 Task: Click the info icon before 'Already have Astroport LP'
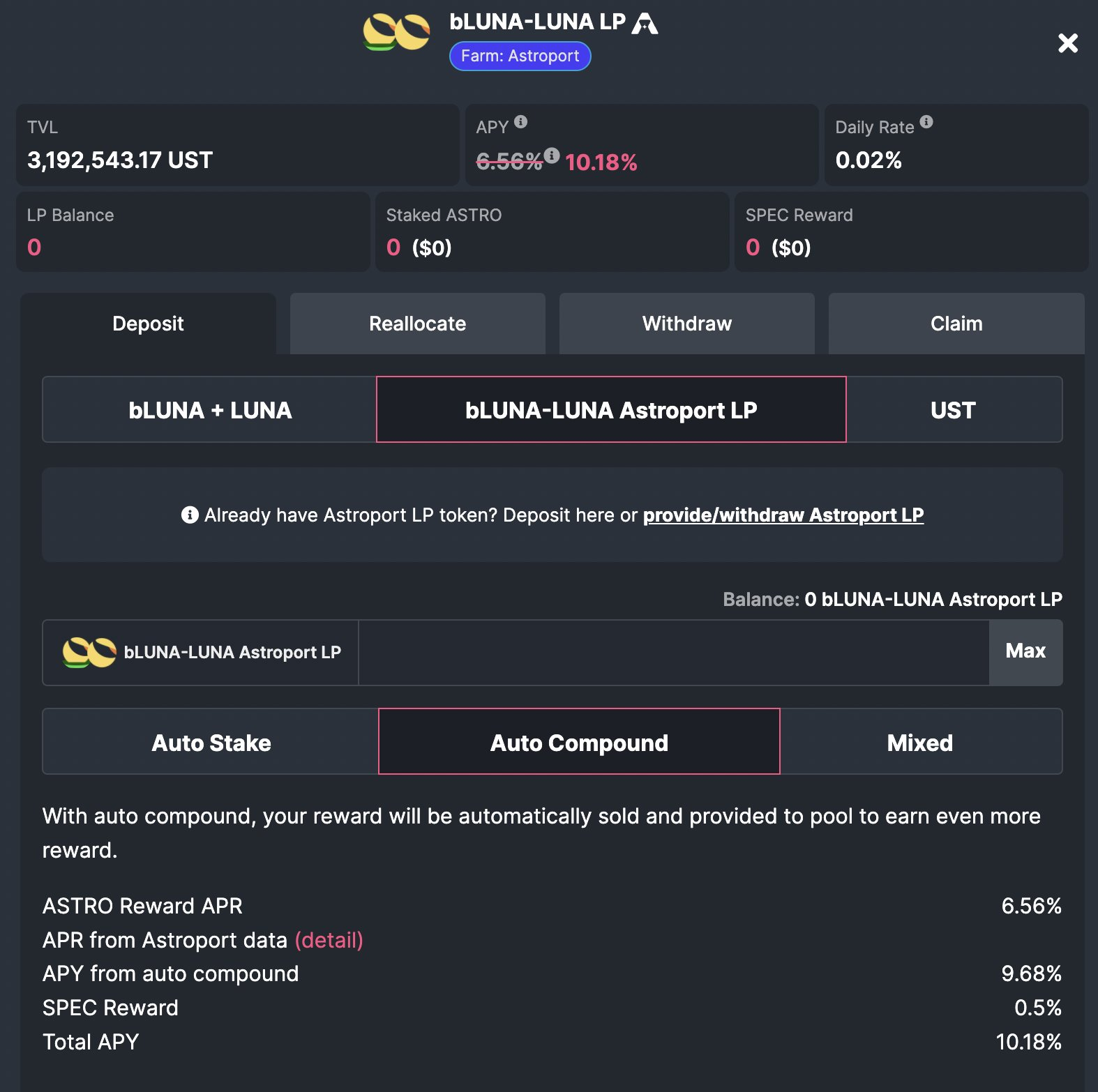click(x=190, y=515)
